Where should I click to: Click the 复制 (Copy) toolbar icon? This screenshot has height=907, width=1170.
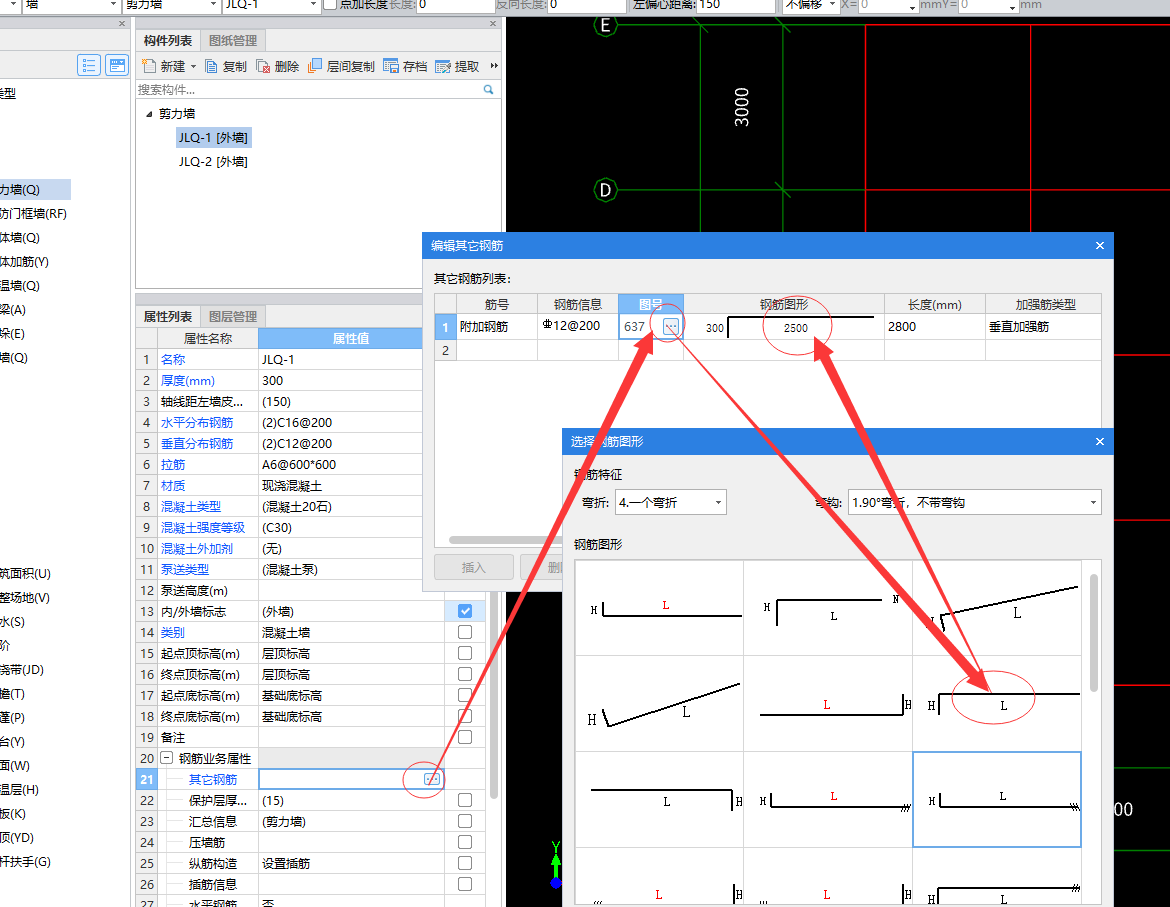(x=211, y=66)
